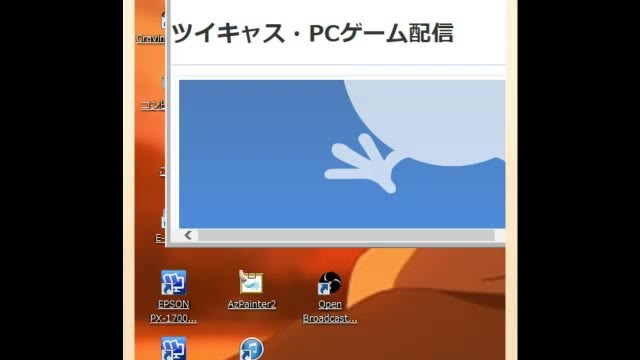This screenshot has height=360, width=640.
Task: Click the EPSON PX-1700... text label
Action: [173, 311]
